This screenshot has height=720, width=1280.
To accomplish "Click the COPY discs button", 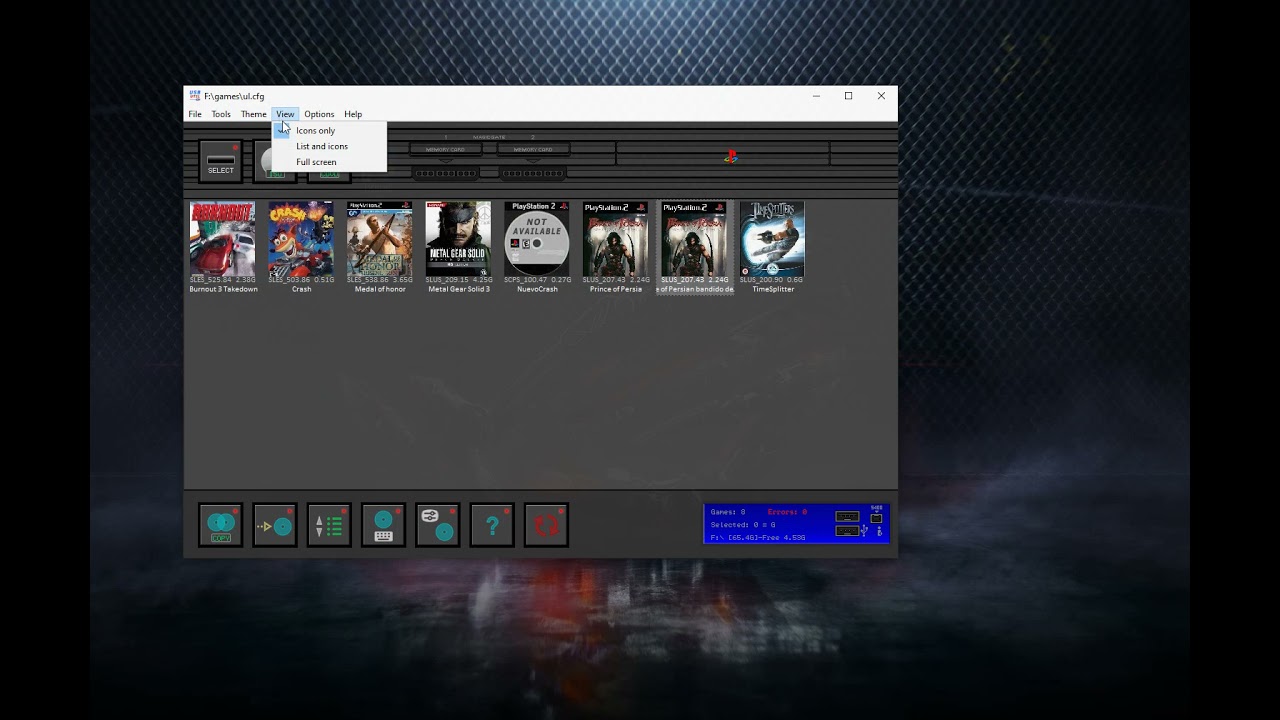I will pyautogui.click(x=221, y=525).
